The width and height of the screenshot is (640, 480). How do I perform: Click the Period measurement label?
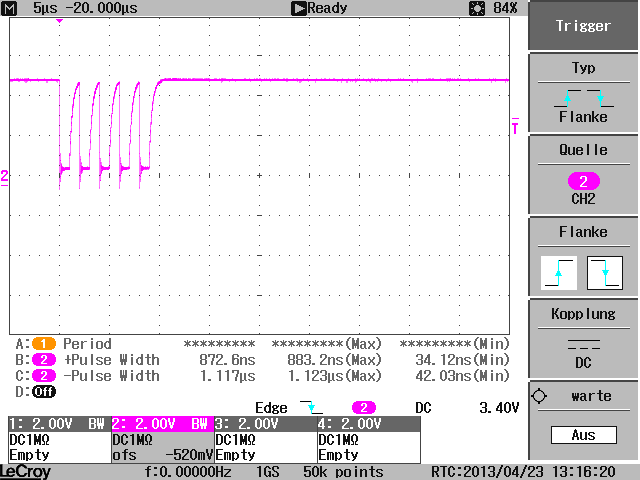87,344
